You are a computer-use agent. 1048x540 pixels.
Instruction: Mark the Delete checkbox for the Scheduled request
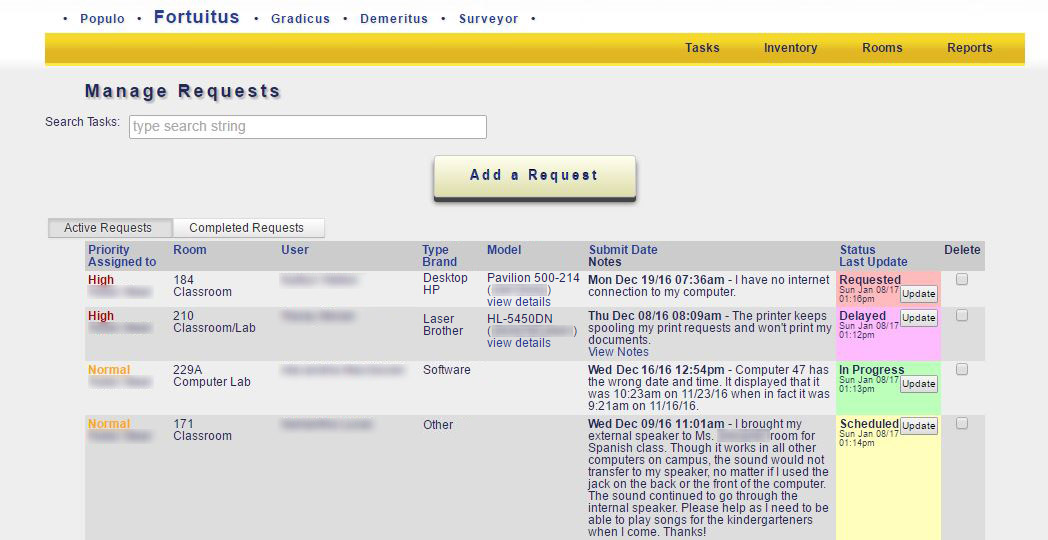pyautogui.click(x=962, y=424)
